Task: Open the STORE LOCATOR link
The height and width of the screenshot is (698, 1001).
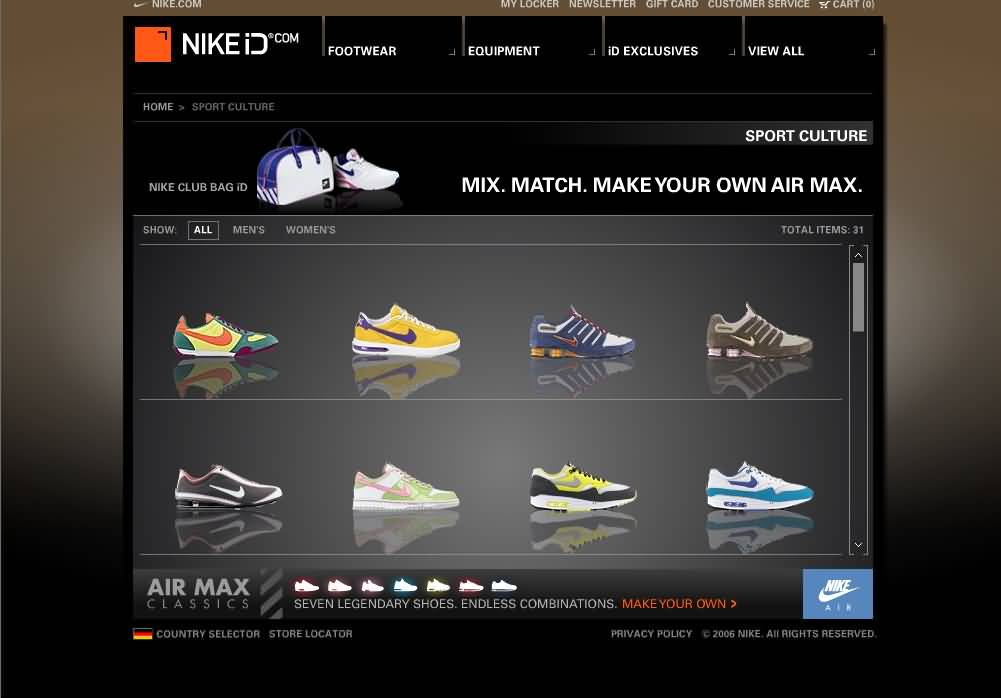Action: [x=310, y=634]
